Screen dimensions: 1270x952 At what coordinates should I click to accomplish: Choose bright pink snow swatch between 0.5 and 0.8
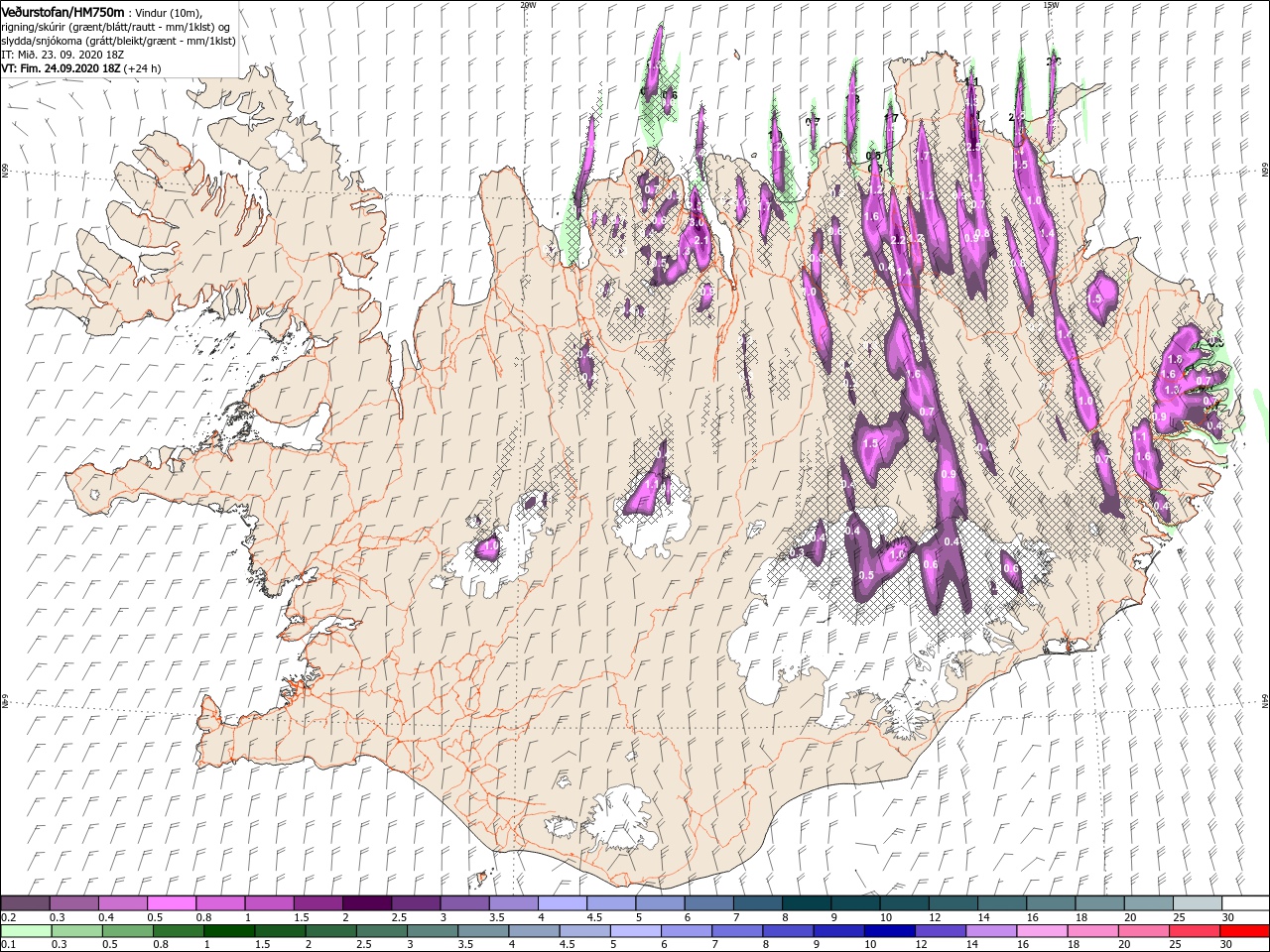[171, 902]
